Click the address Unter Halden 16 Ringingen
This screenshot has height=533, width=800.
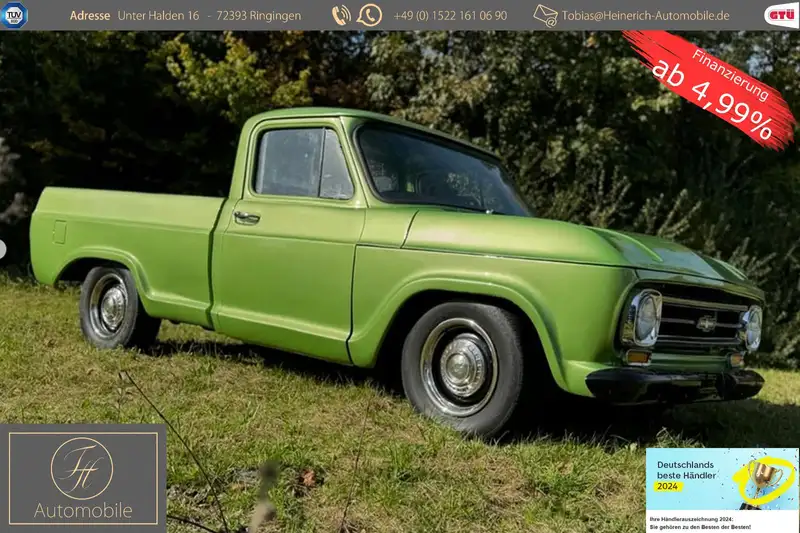point(209,16)
